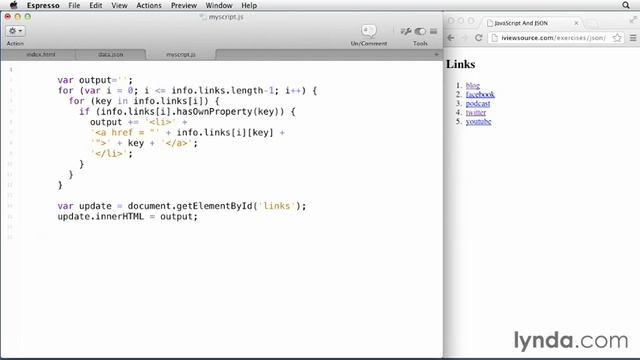
Task: Click the list icon in Tools group
Action: click(x=433, y=31)
